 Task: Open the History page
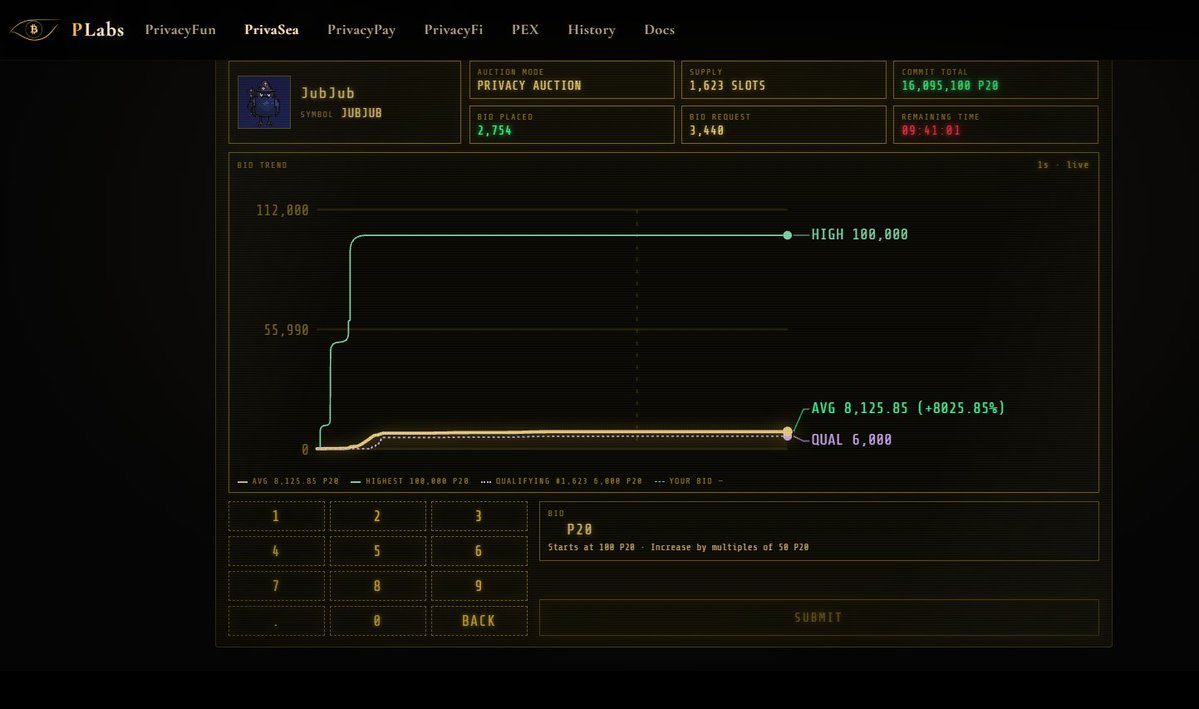(x=591, y=30)
